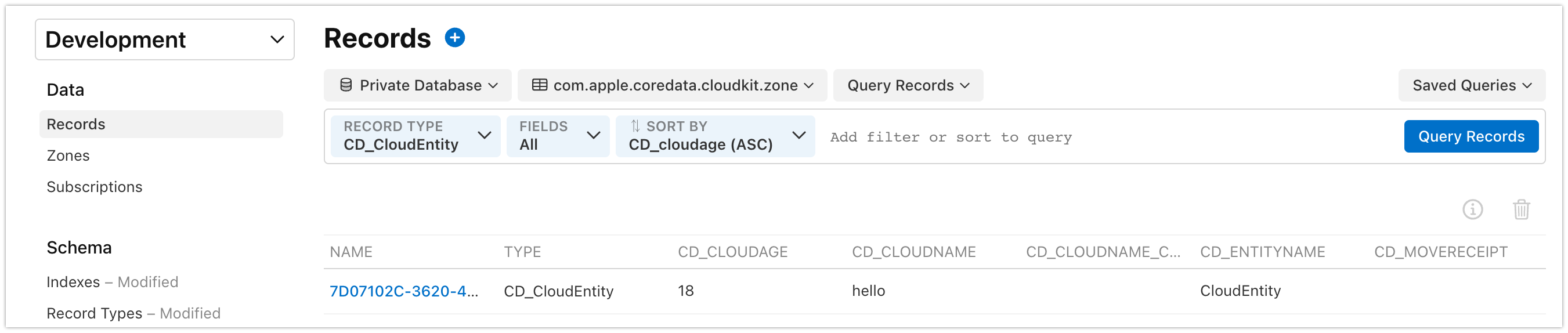Viewport: 1568px width, 333px height.
Task: Click the CD_CLOUDAGE column header
Action: (732, 252)
